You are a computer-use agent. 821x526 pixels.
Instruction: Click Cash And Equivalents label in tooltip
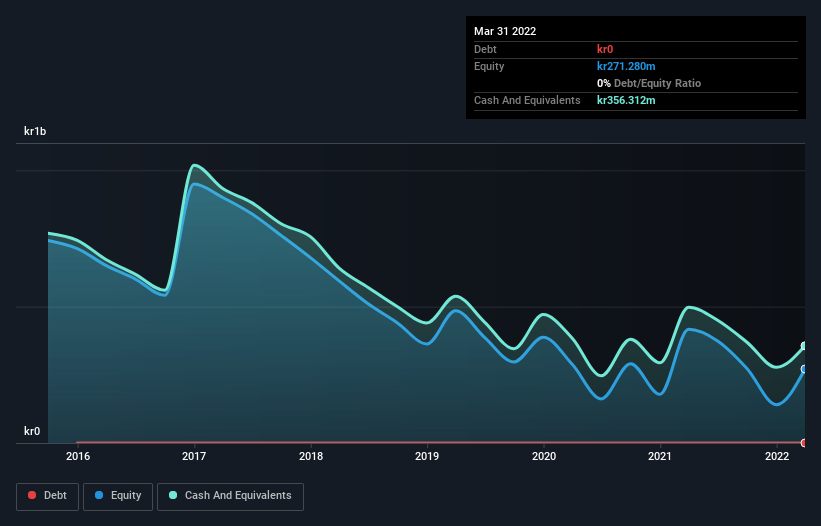point(527,100)
